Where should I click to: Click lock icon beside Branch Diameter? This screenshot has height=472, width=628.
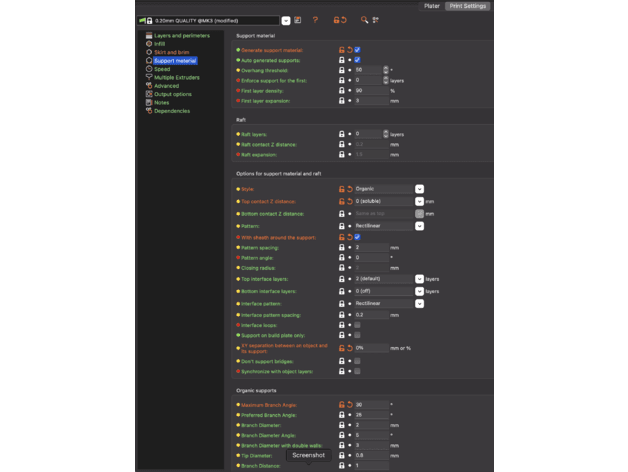coord(342,425)
